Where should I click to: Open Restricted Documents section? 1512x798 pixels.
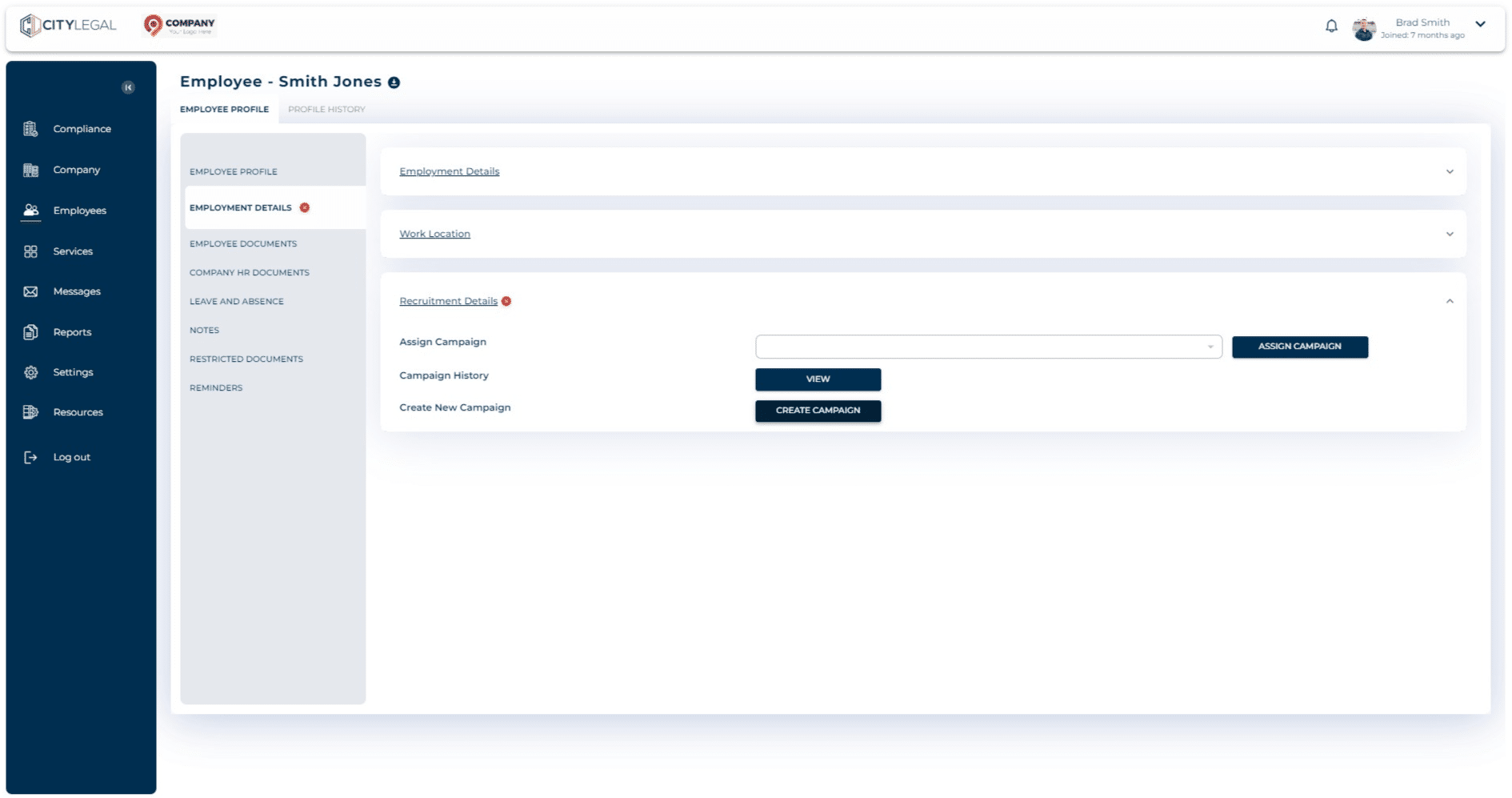[246, 359]
